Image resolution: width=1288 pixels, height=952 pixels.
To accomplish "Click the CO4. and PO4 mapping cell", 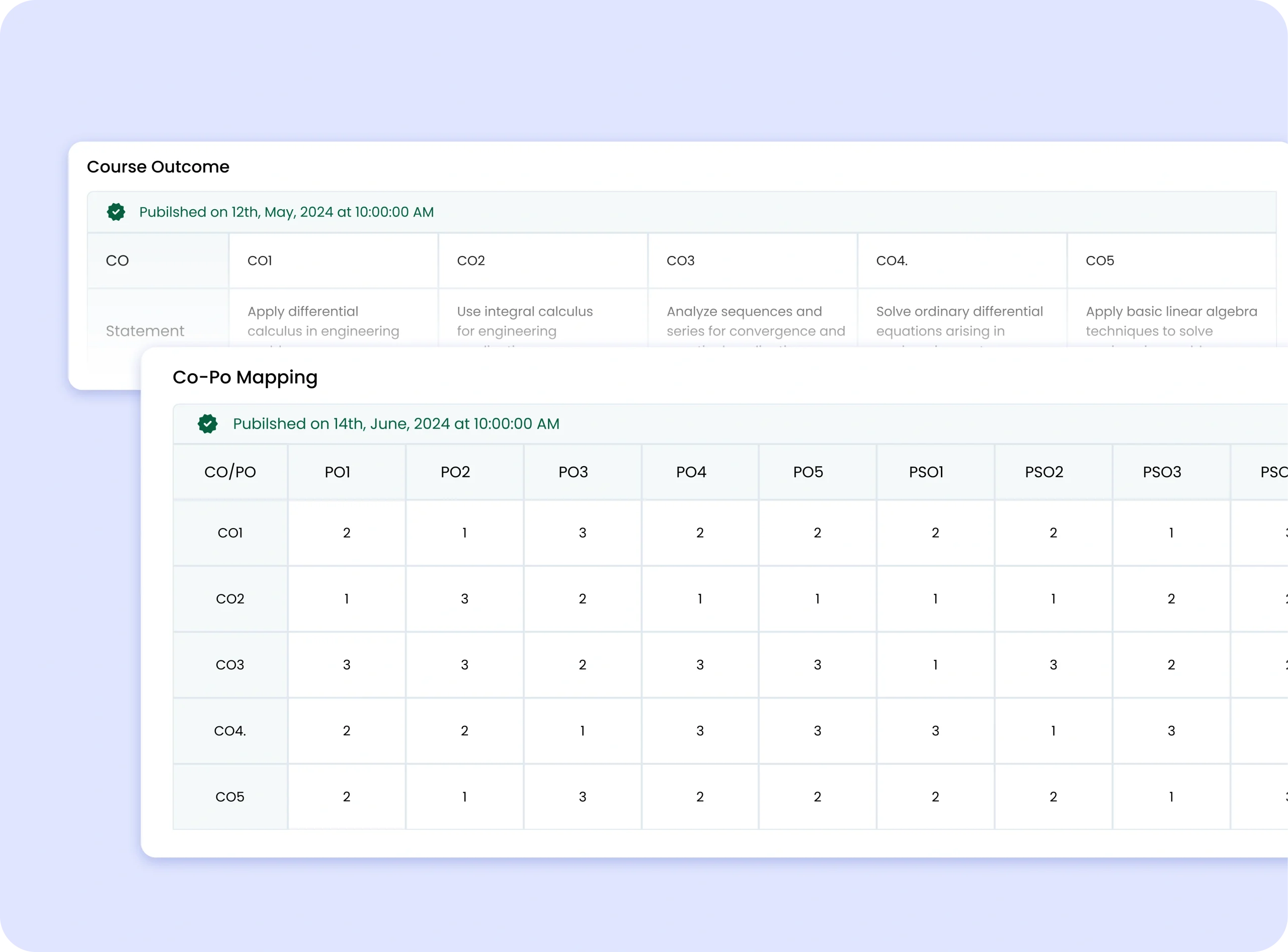I will (700, 731).
